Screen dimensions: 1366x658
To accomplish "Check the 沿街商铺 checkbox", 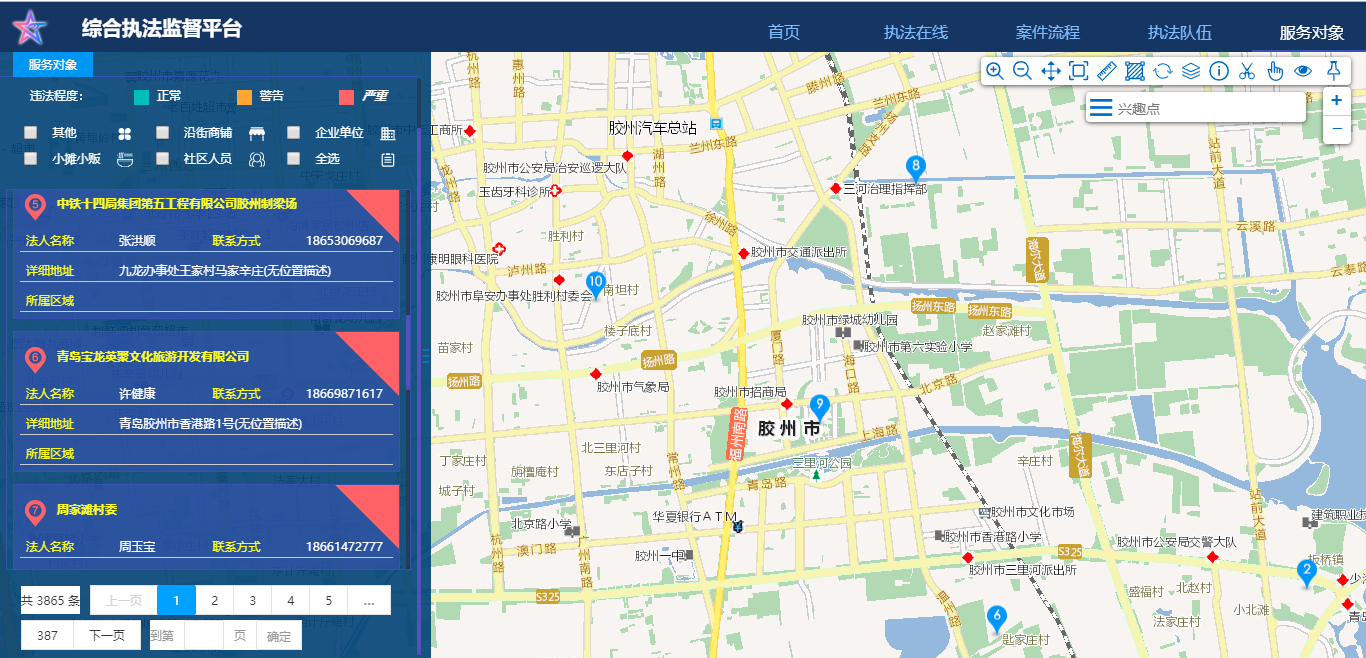I will 163,133.
